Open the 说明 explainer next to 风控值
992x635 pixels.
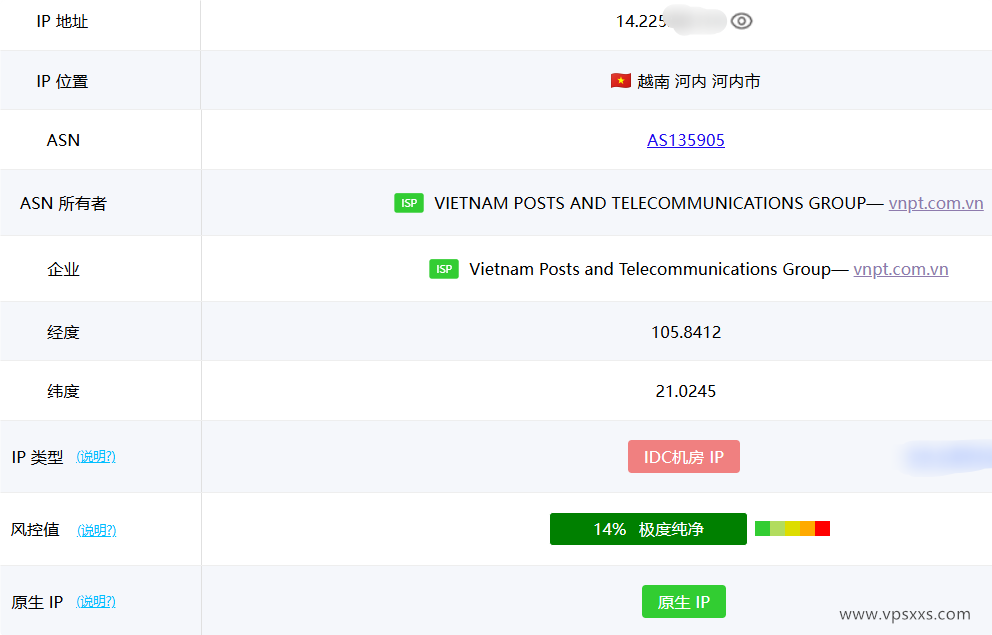[97, 530]
